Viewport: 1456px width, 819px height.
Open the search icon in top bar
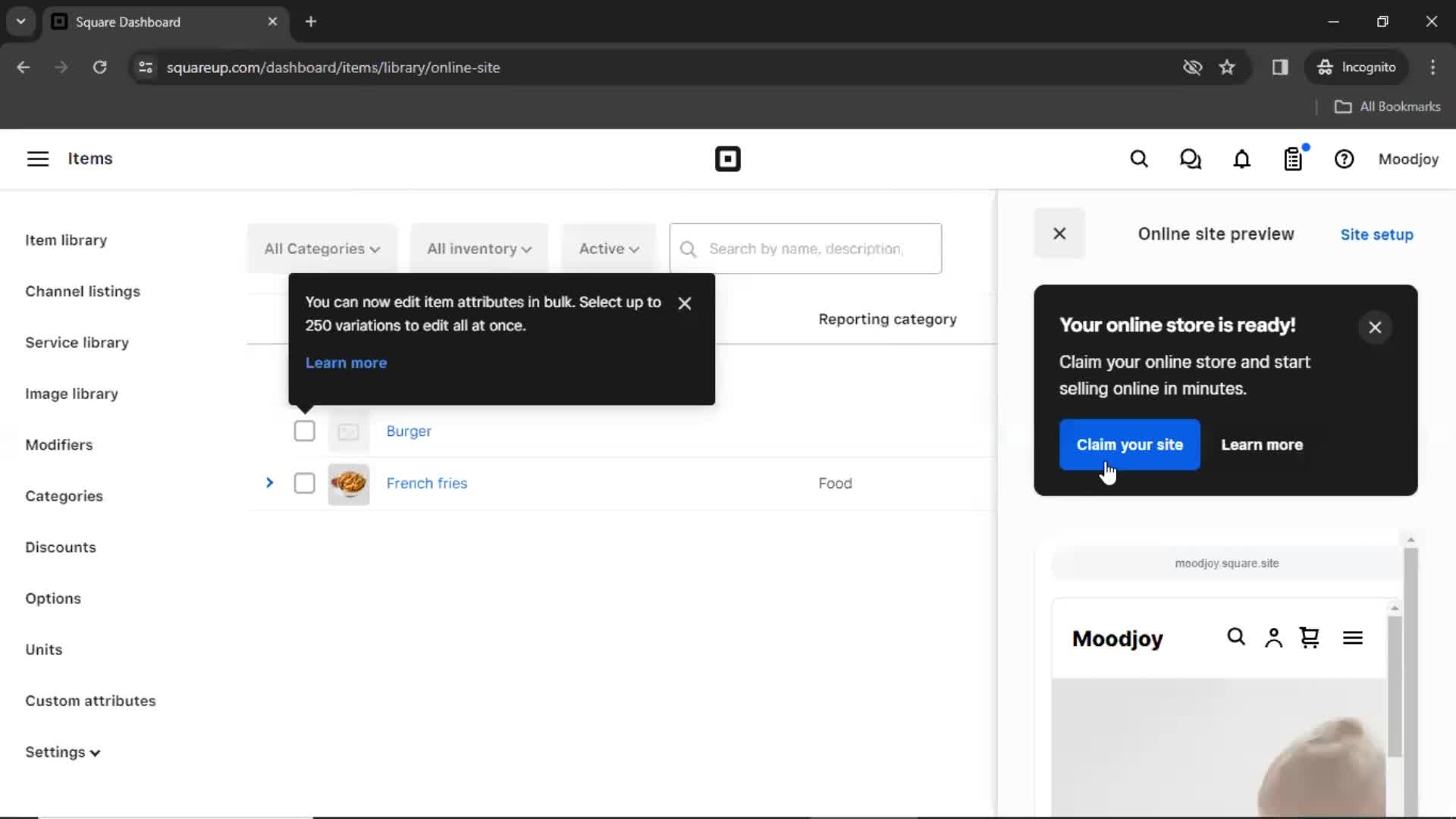pos(1140,159)
